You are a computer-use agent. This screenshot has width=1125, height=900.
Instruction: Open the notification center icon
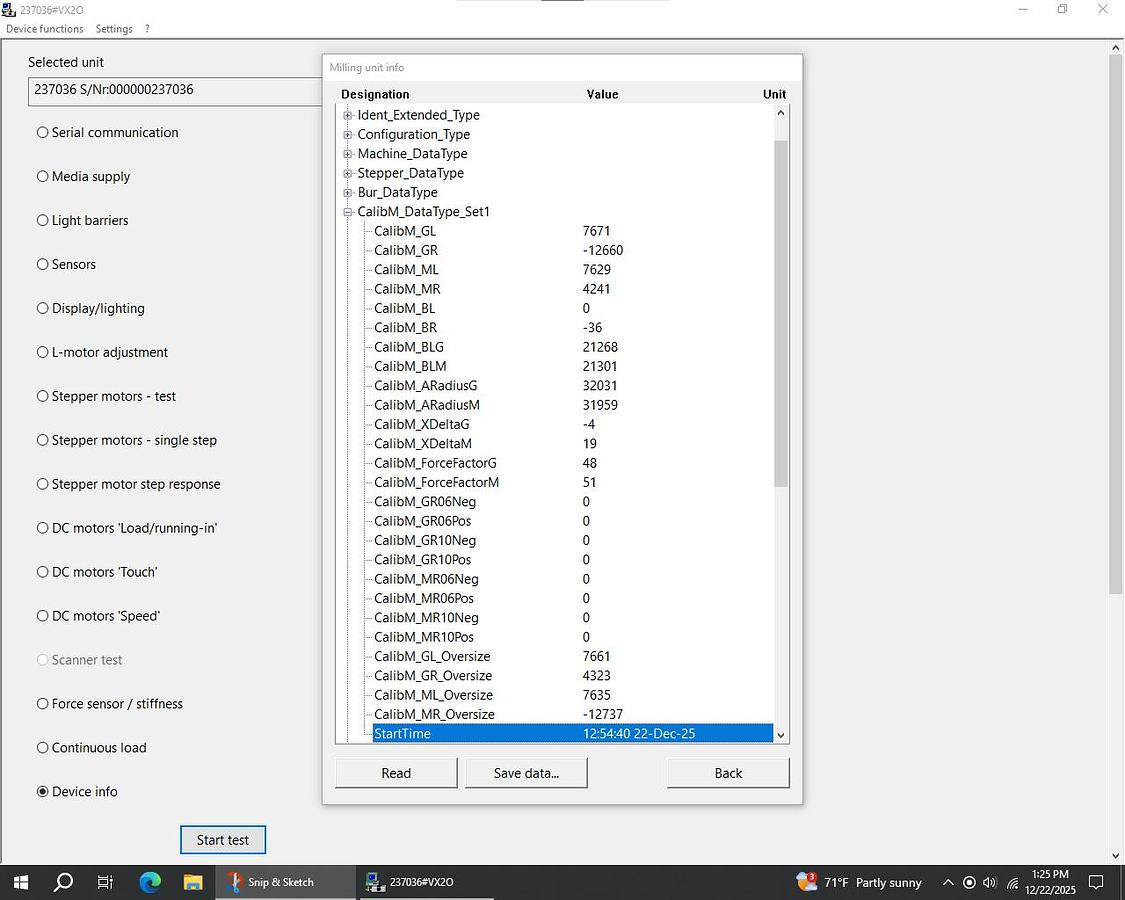pos(1096,882)
